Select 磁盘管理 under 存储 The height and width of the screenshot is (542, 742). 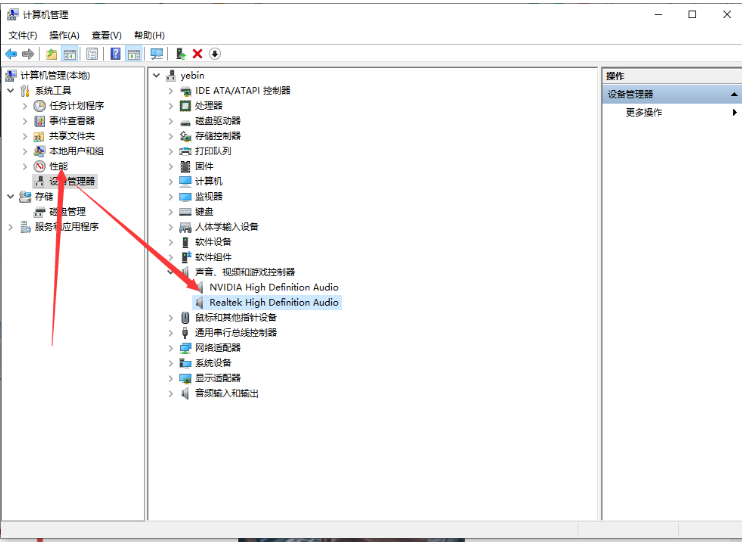[x=67, y=212]
